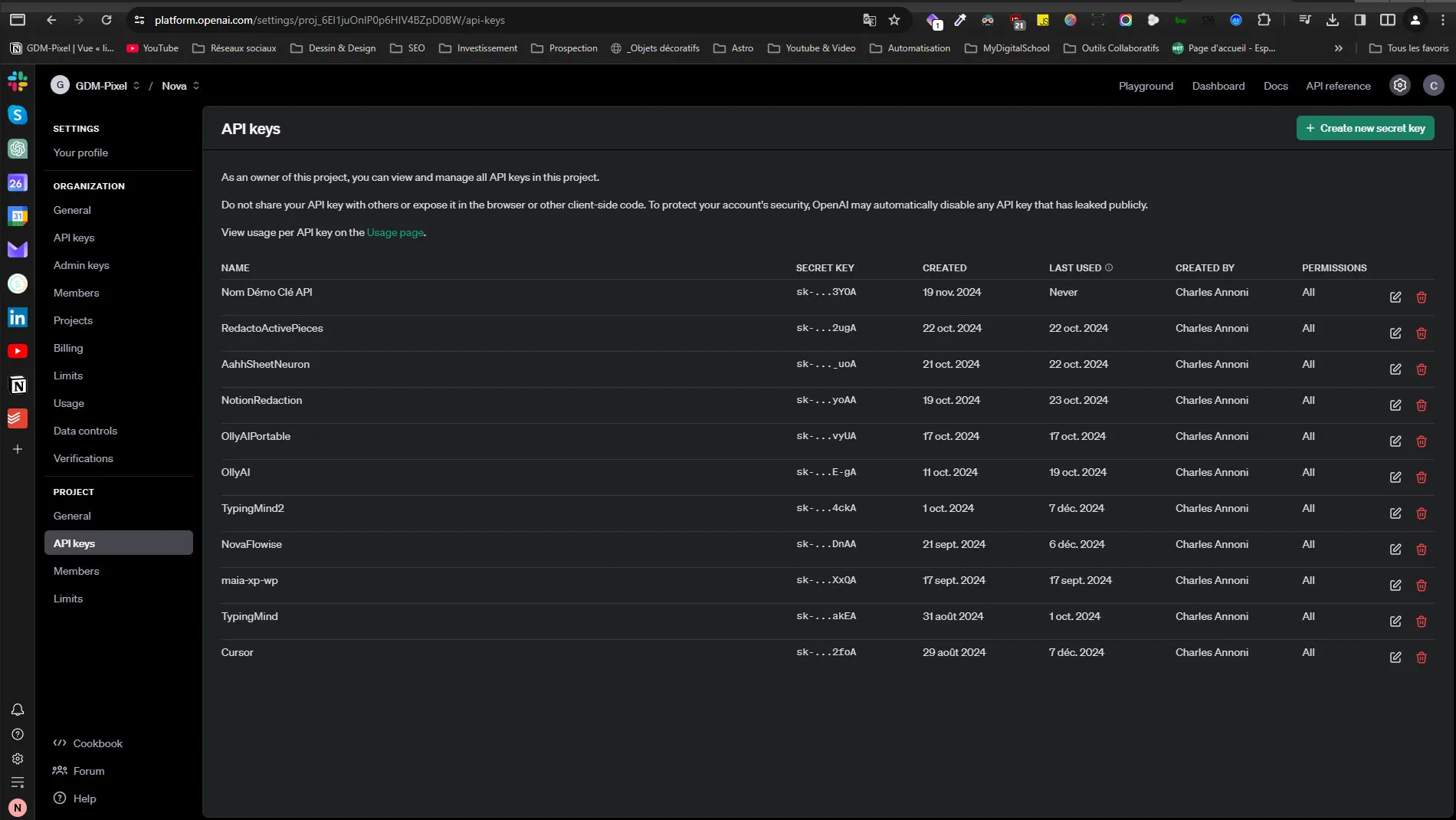Open LinkedIn in the browser sidebar
Image resolution: width=1456 pixels, height=820 pixels.
[x=18, y=317]
